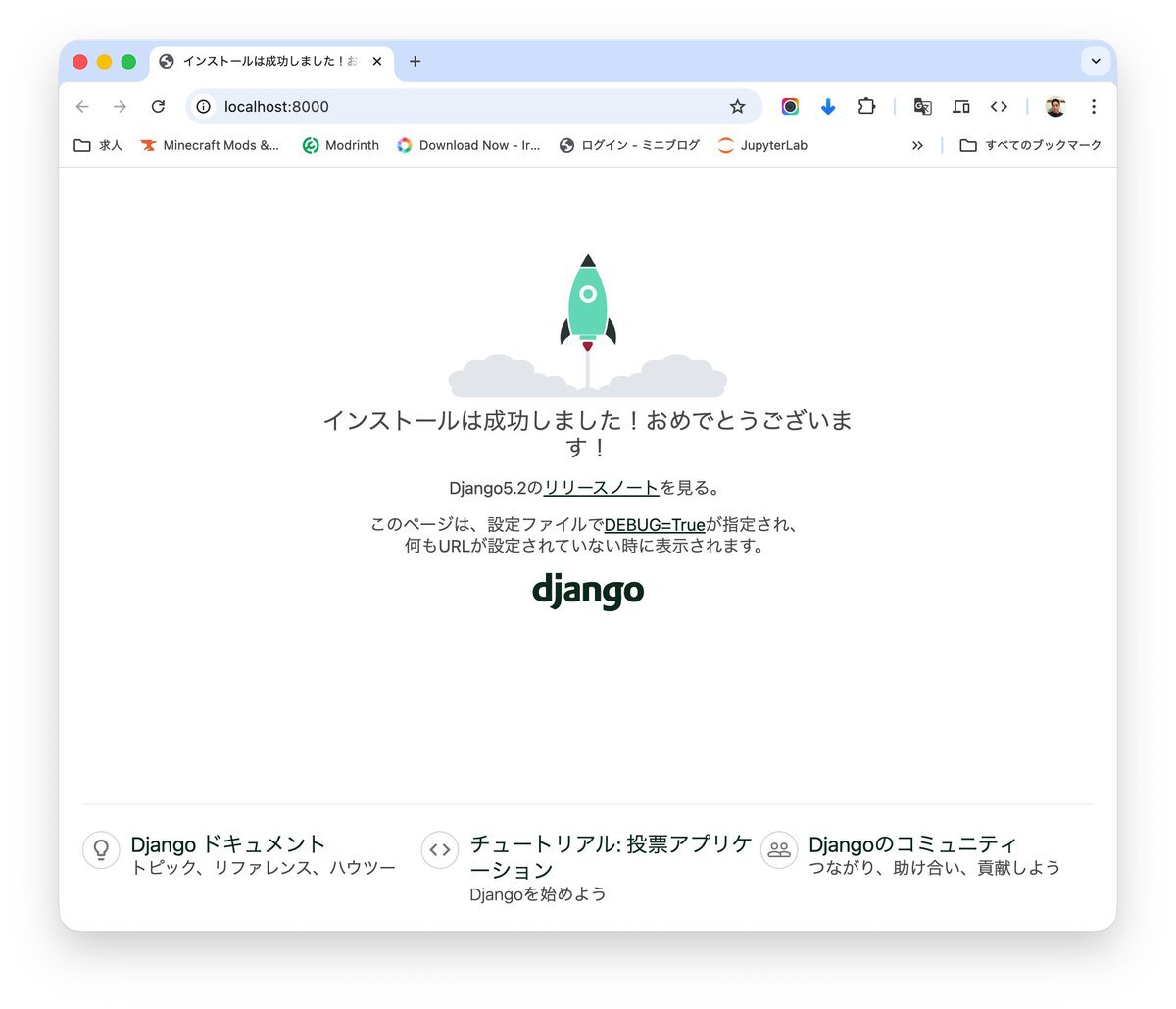
Task: Open the リリースノート link
Action: coord(602,488)
